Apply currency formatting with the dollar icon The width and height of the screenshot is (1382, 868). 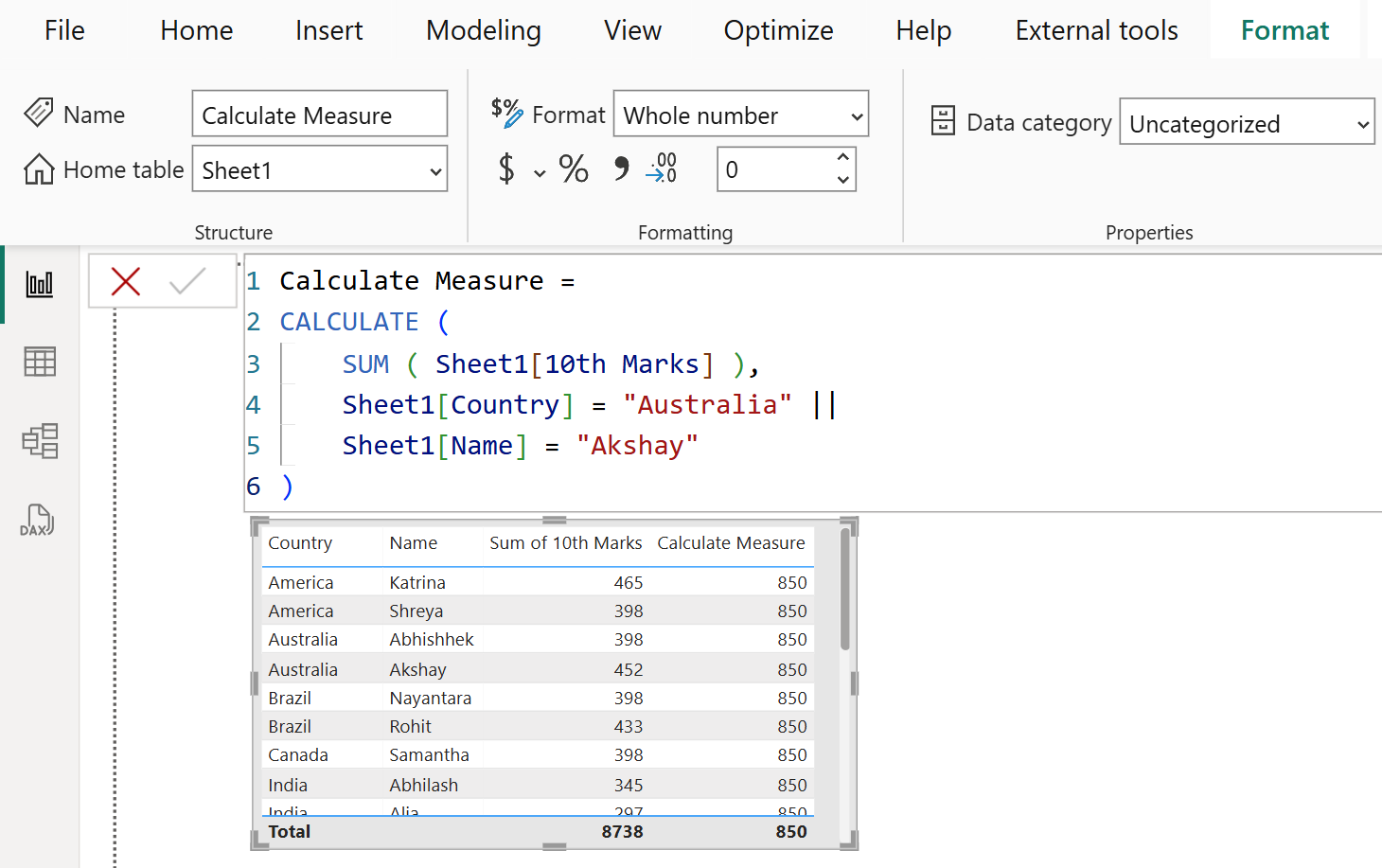508,168
